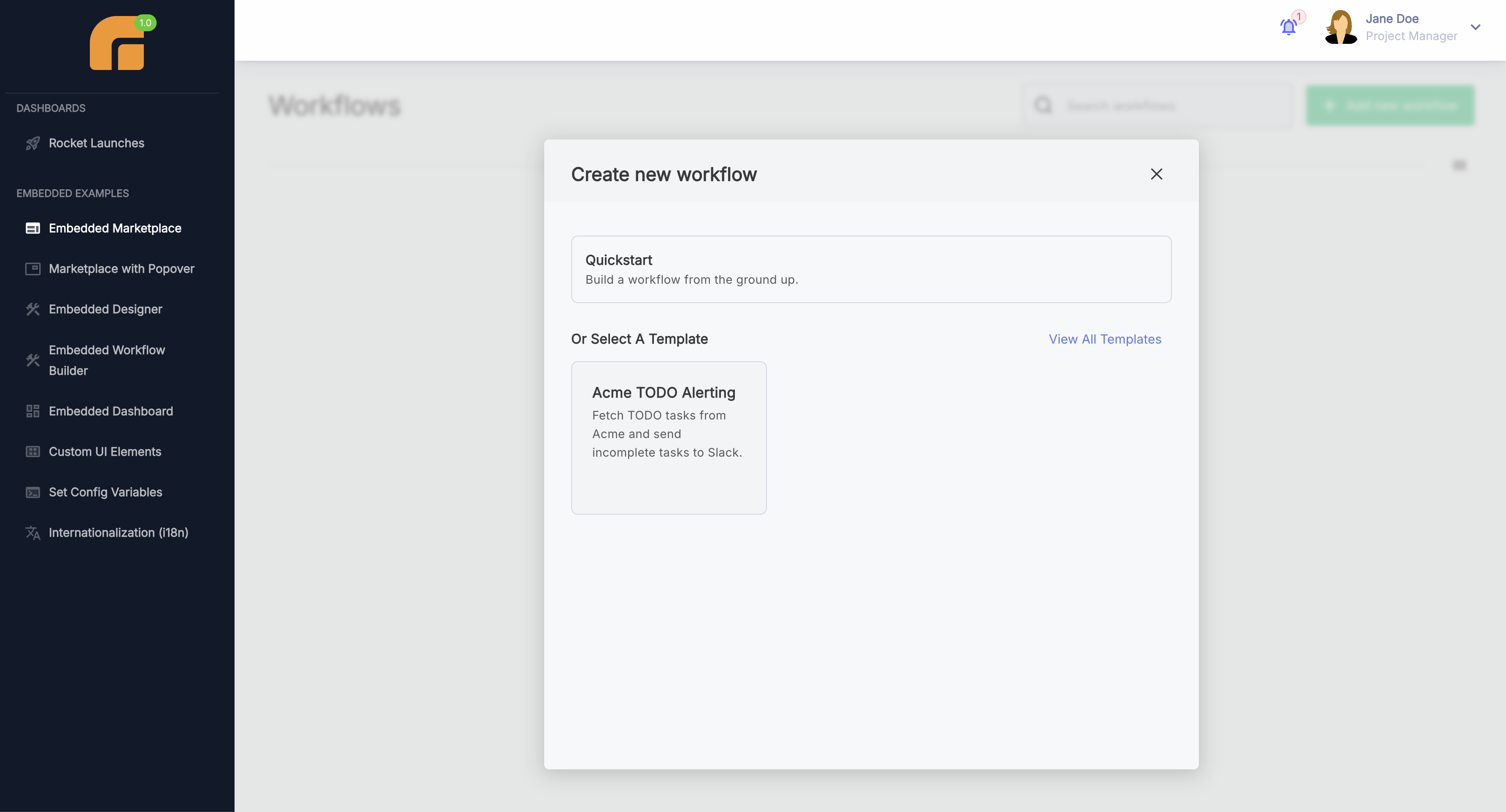The width and height of the screenshot is (1506, 812).
Task: Click the Set Config Variables terminal icon
Action: pos(33,492)
